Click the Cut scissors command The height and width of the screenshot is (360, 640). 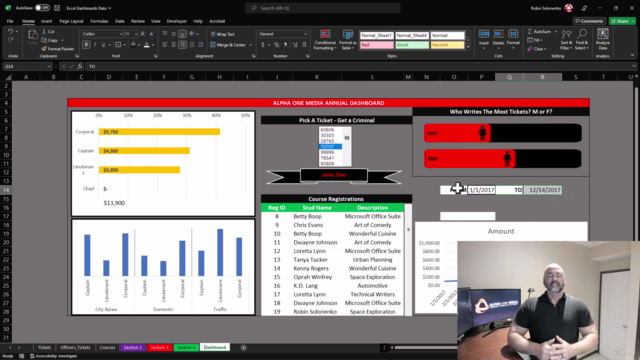click(x=48, y=31)
